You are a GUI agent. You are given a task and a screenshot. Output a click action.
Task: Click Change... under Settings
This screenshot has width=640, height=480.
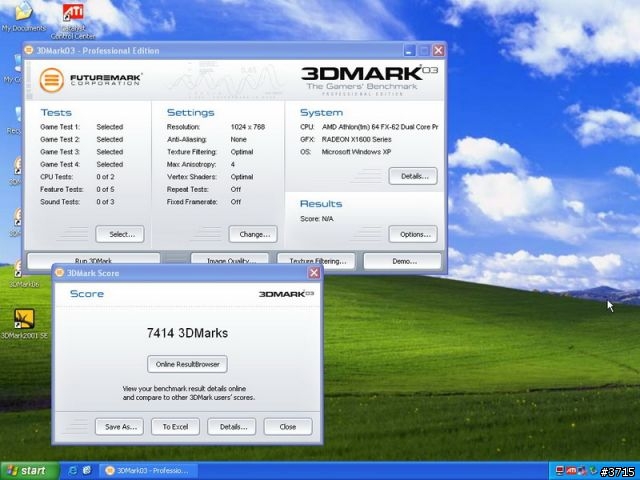point(253,234)
